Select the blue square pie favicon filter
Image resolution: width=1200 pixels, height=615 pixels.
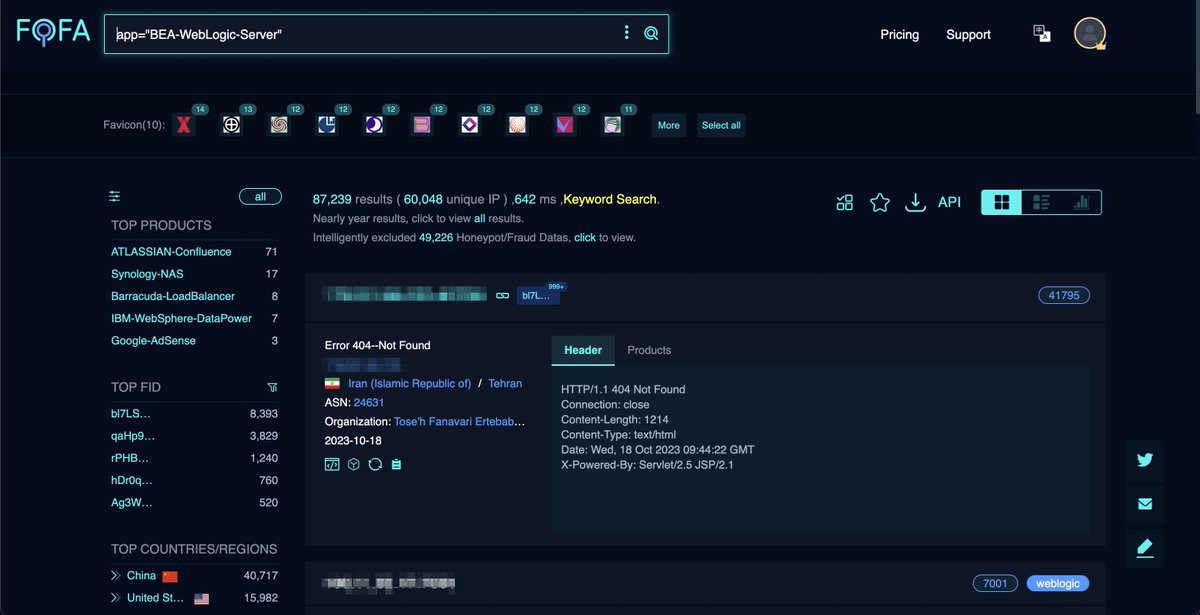click(326, 125)
